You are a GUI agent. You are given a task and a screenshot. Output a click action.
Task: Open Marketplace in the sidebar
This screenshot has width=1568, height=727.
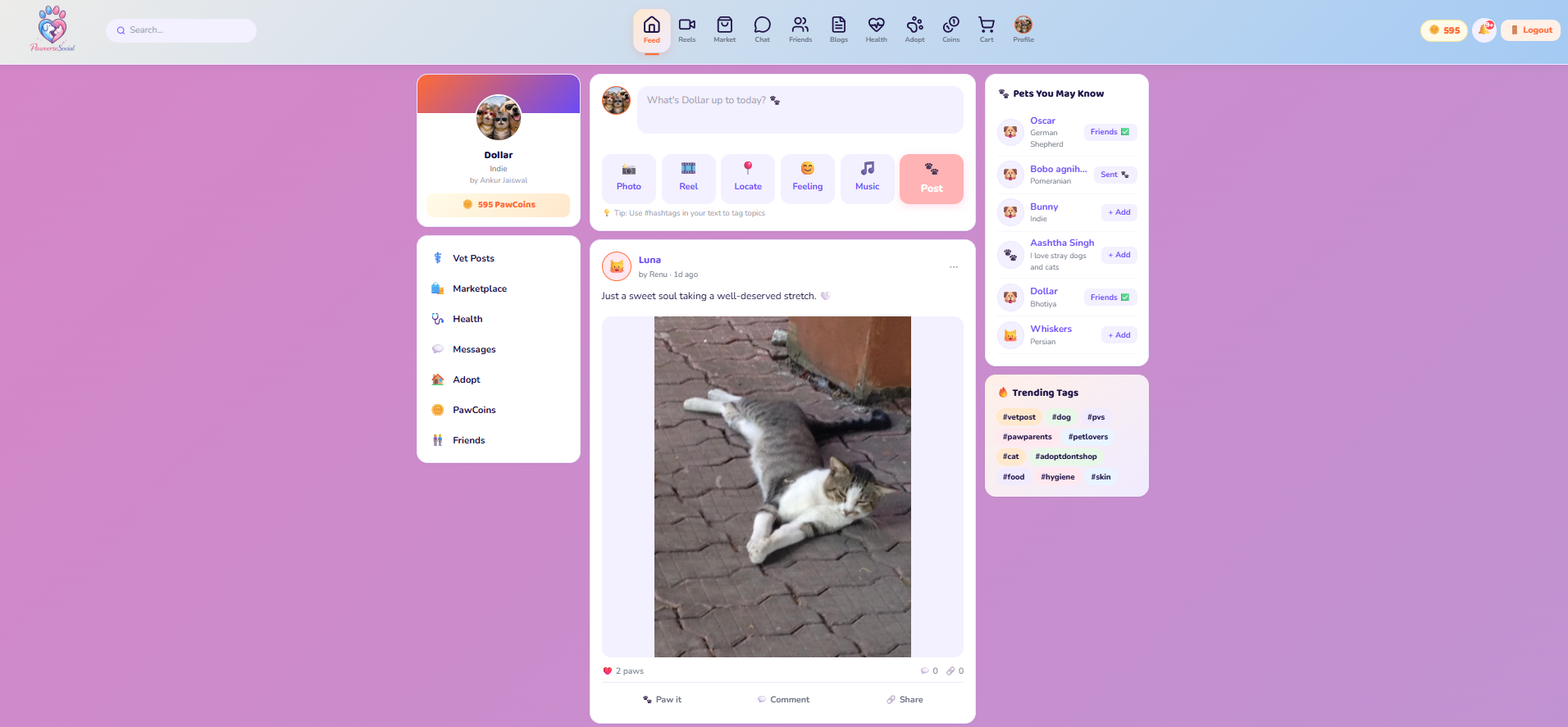(499, 289)
